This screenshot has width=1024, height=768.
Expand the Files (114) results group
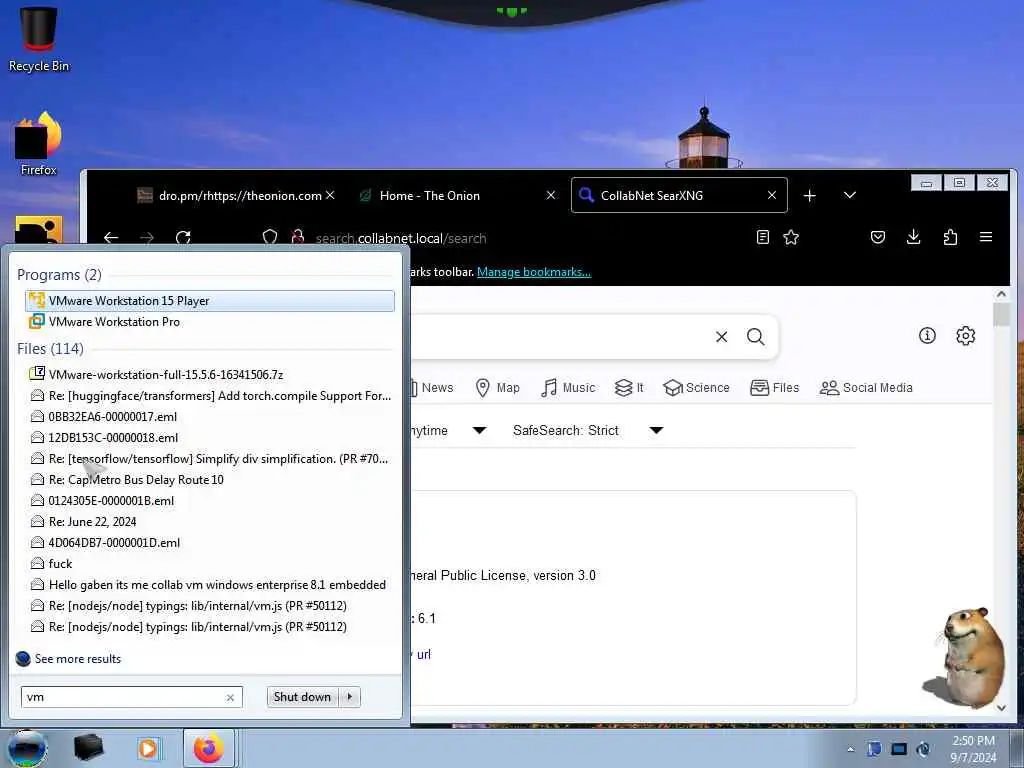point(50,348)
